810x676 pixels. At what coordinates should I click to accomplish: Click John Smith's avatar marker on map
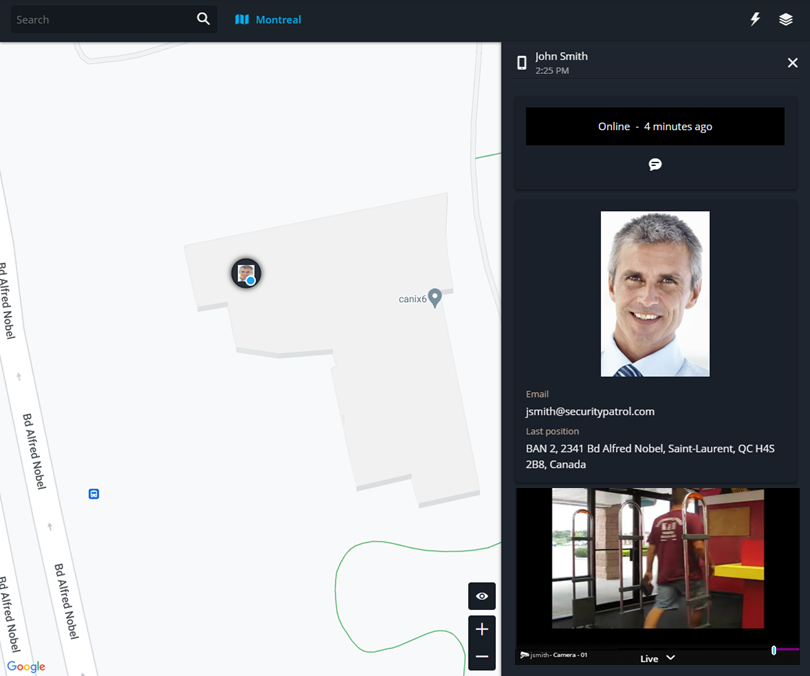(246, 273)
